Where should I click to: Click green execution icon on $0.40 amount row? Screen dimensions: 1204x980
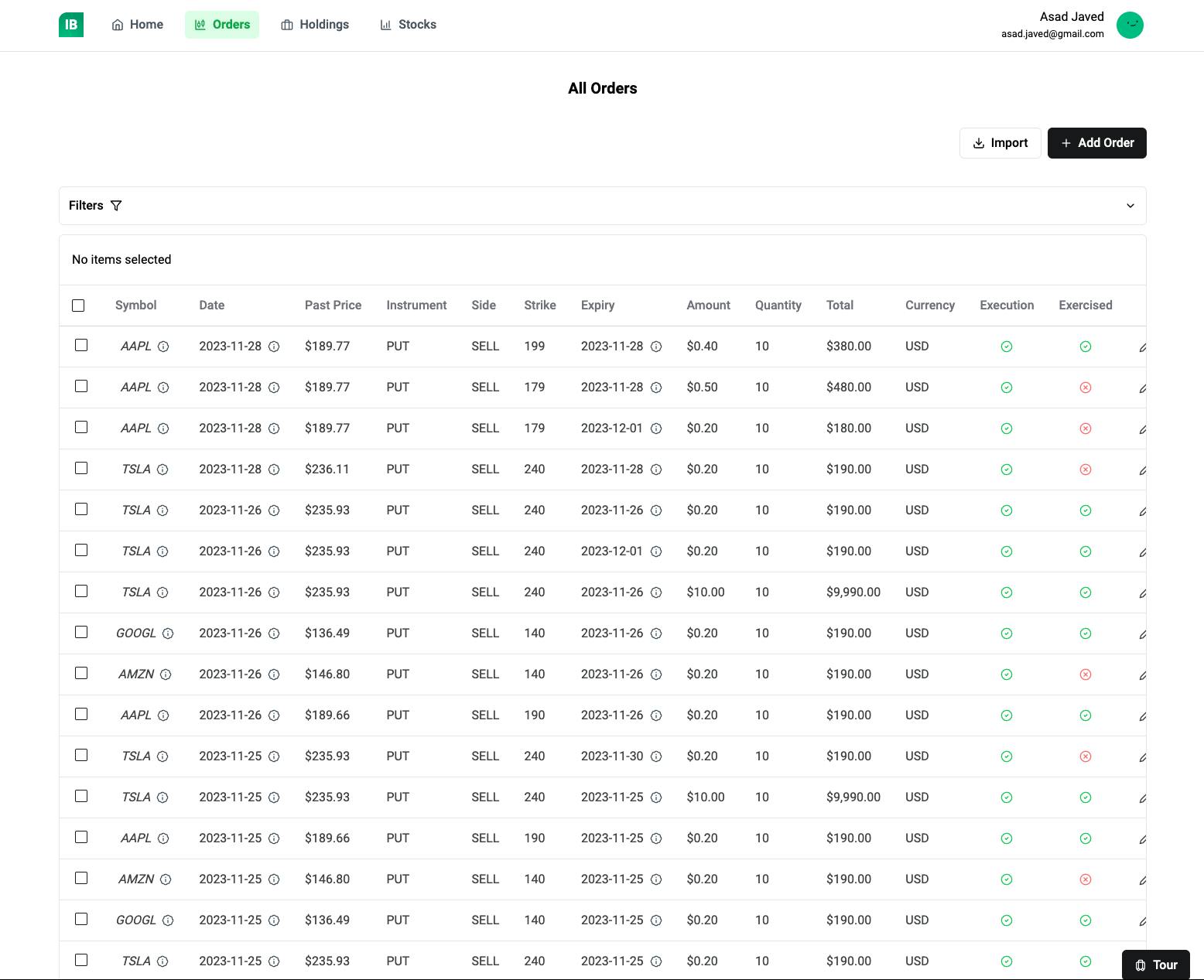(1007, 347)
